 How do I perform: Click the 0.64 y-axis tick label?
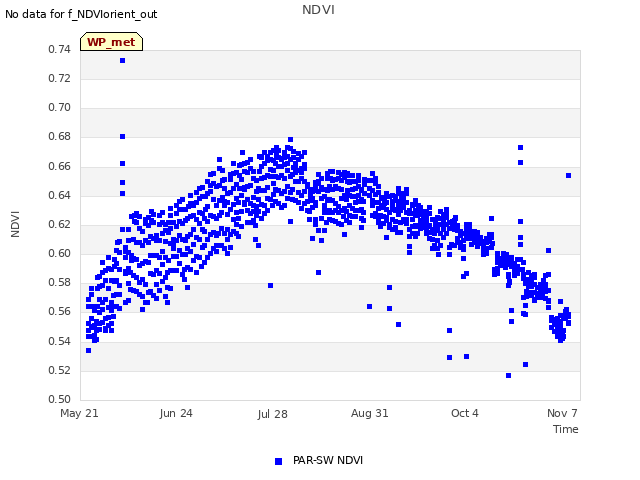(60, 195)
